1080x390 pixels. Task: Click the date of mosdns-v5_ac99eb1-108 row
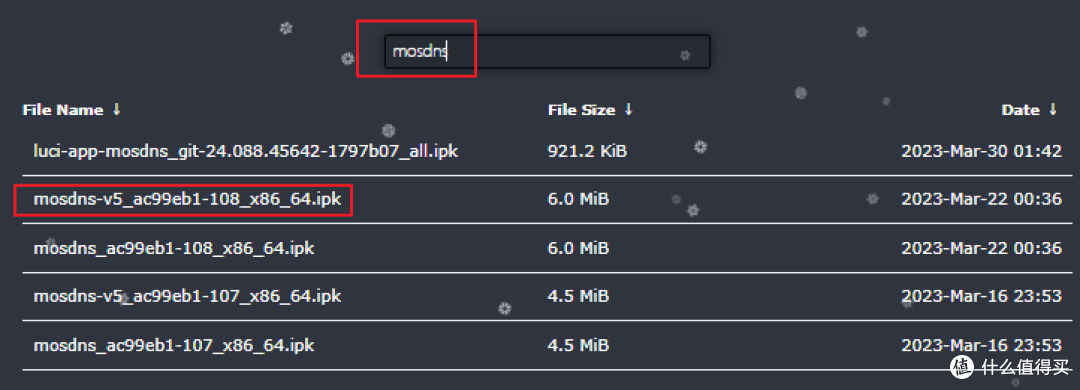[982, 200]
